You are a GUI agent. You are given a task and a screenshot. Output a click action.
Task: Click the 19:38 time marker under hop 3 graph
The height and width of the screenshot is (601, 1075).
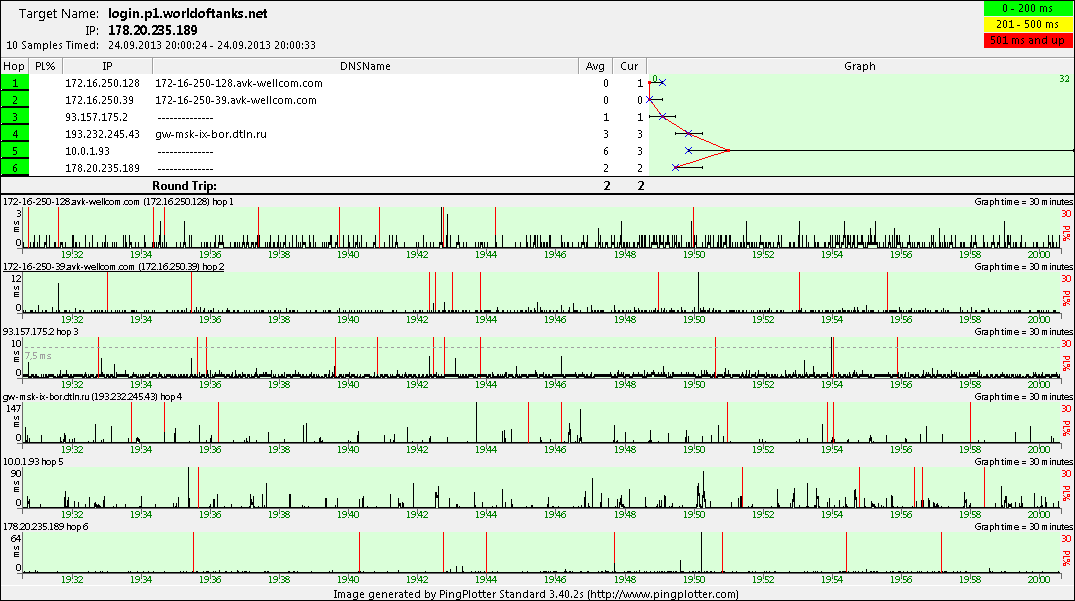coord(279,384)
